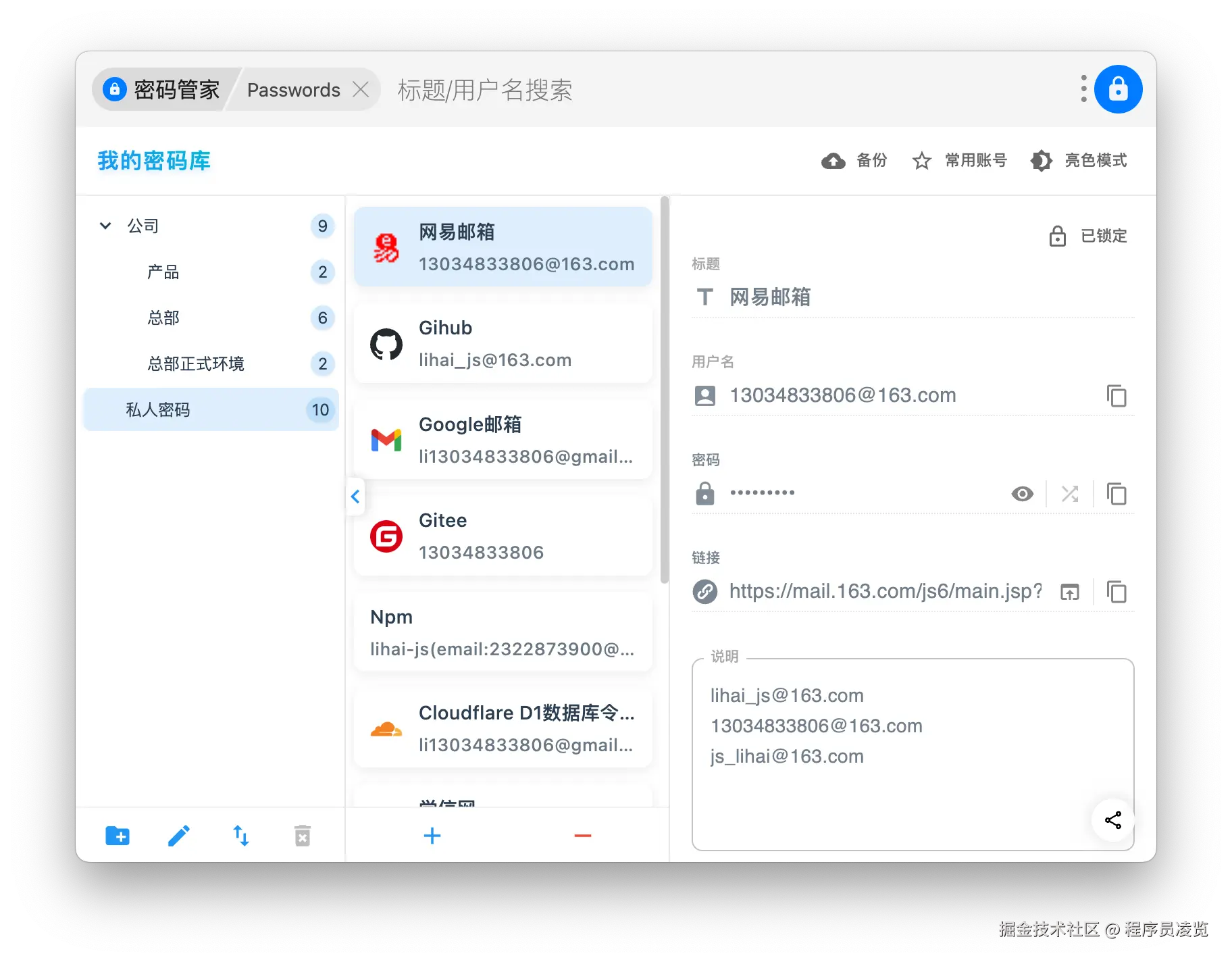Close the Passwords tab
Viewport: 1232px width, 962px height.
click(x=361, y=88)
